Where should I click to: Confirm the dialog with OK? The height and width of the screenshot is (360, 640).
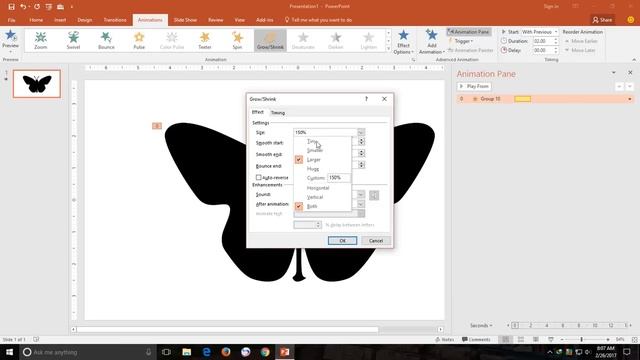tap(342, 240)
